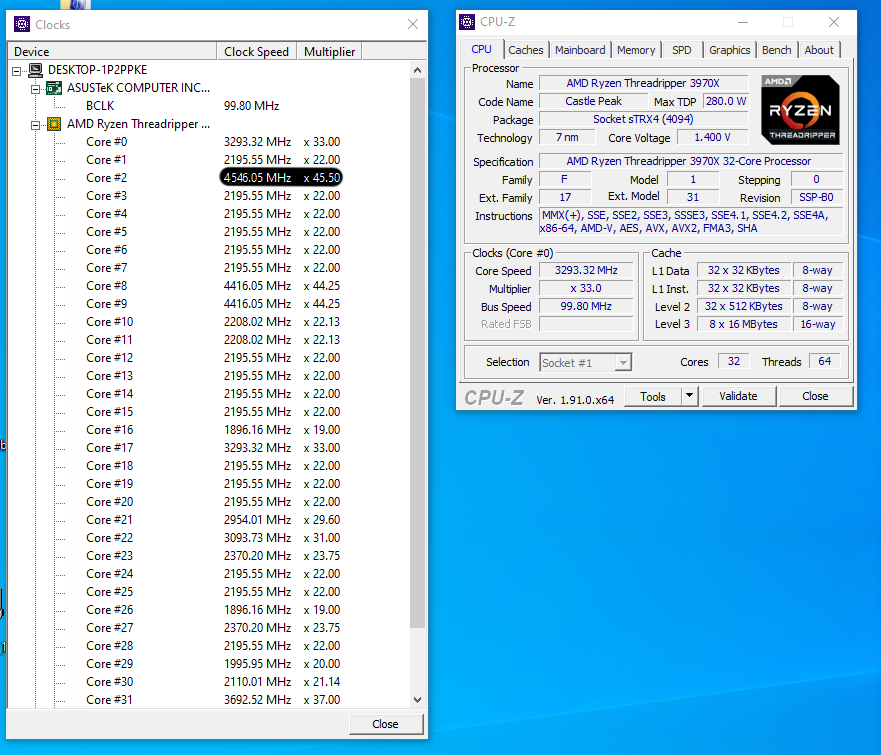
Task: Go to the About tab
Action: click(819, 50)
